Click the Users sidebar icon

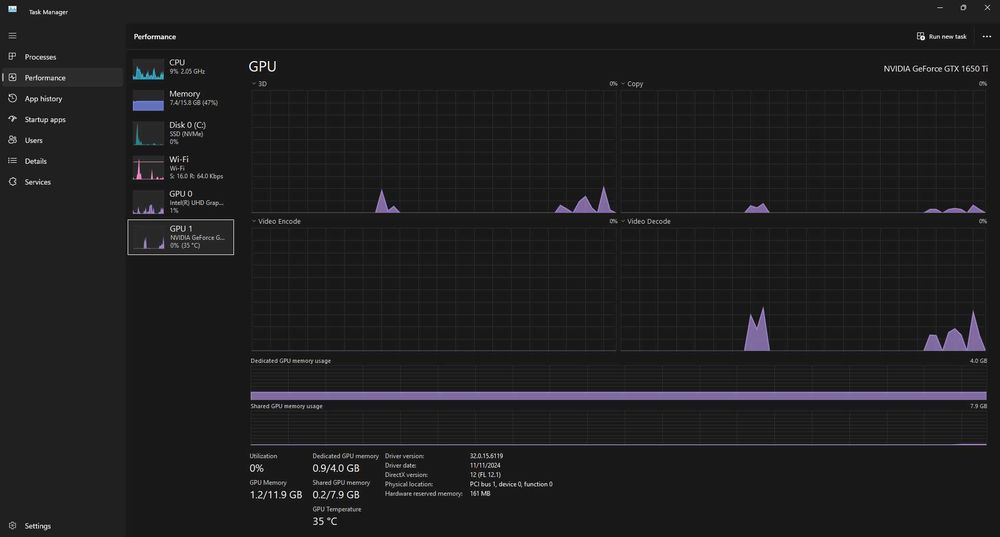tap(12, 140)
